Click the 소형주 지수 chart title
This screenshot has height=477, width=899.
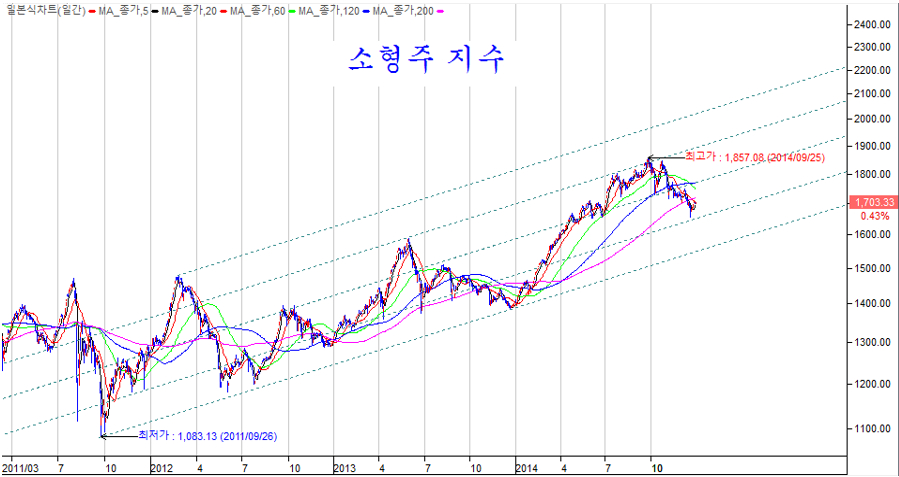pos(427,58)
